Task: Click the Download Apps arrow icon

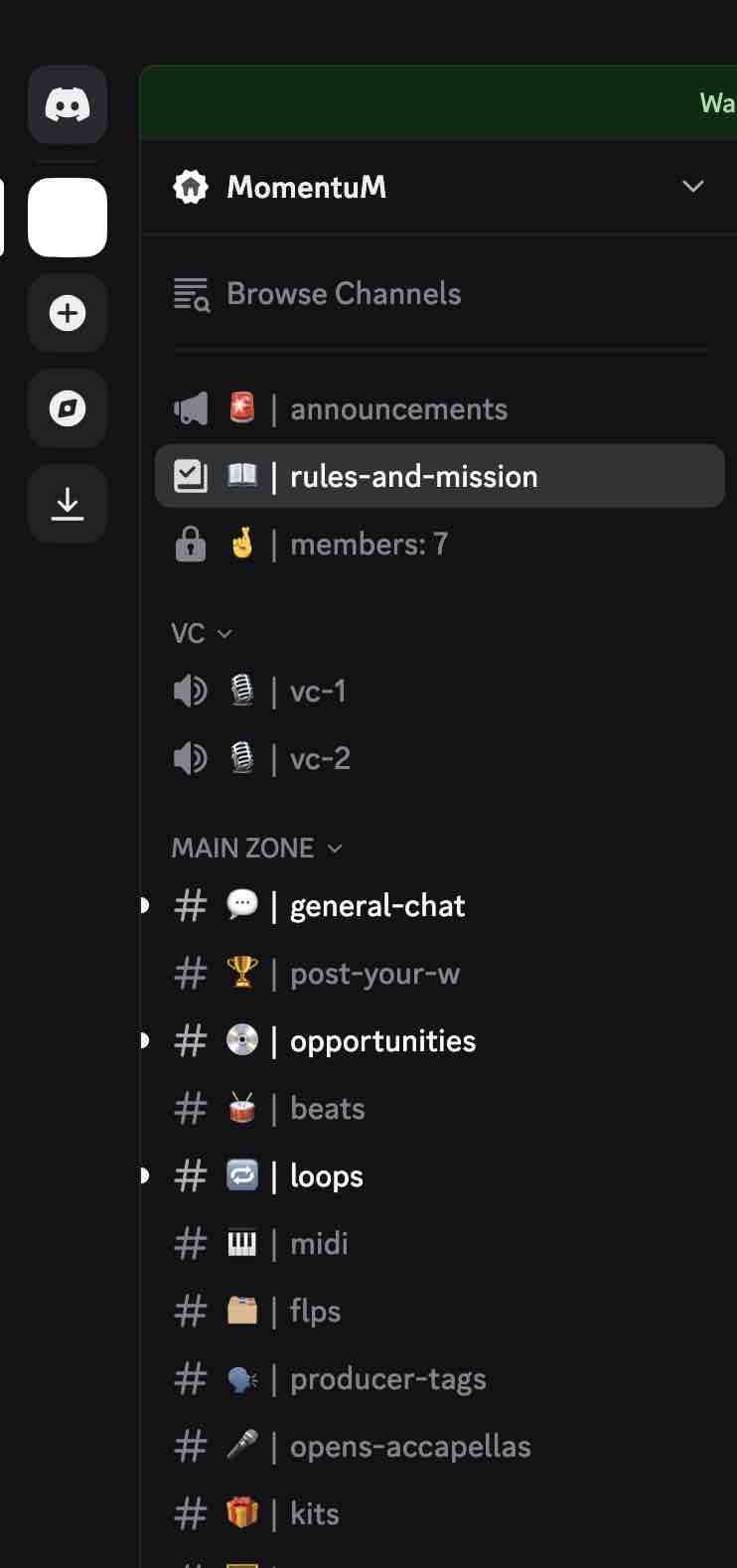Action: pyautogui.click(x=68, y=504)
